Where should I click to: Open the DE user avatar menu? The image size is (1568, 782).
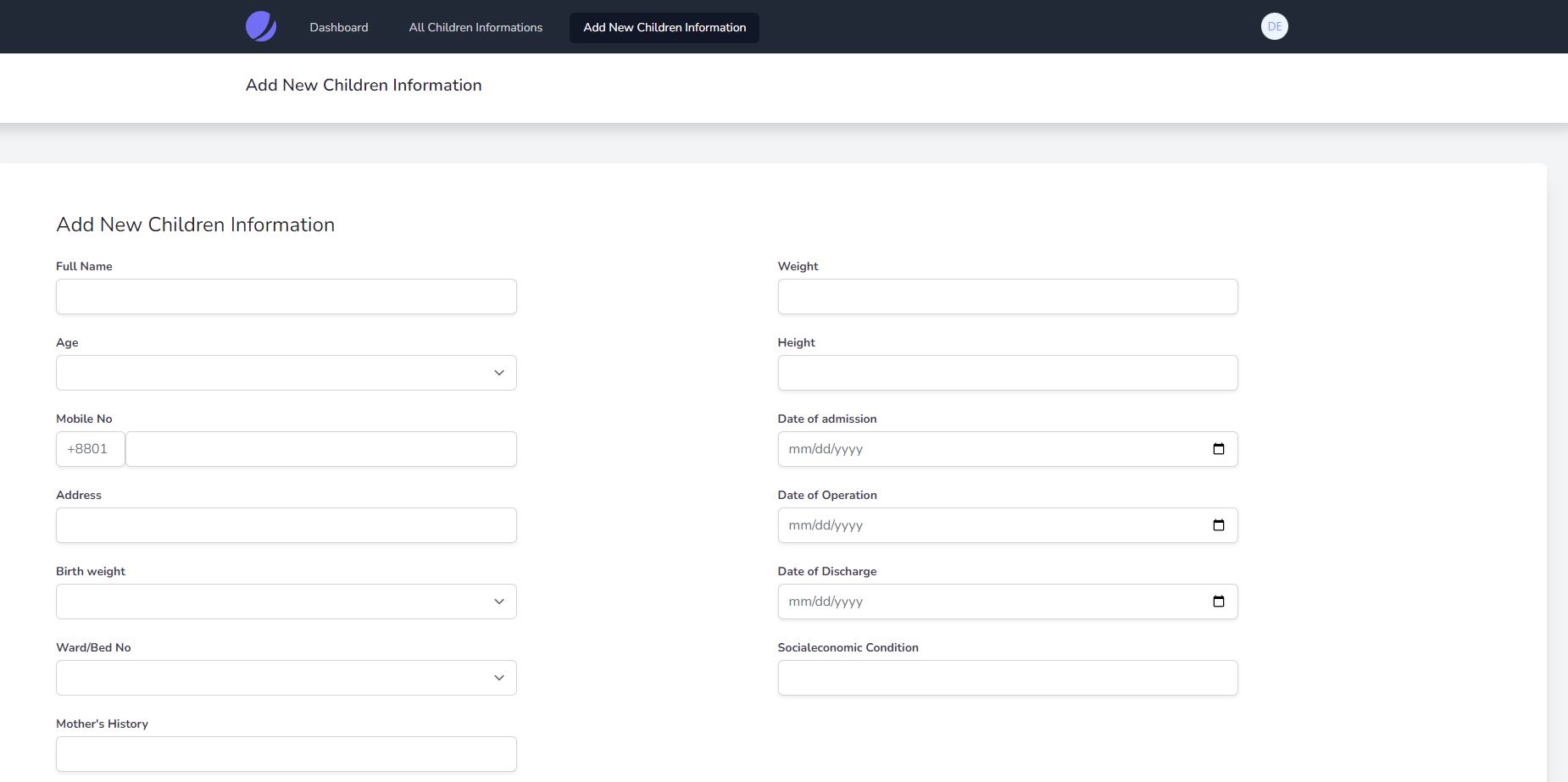click(1274, 27)
